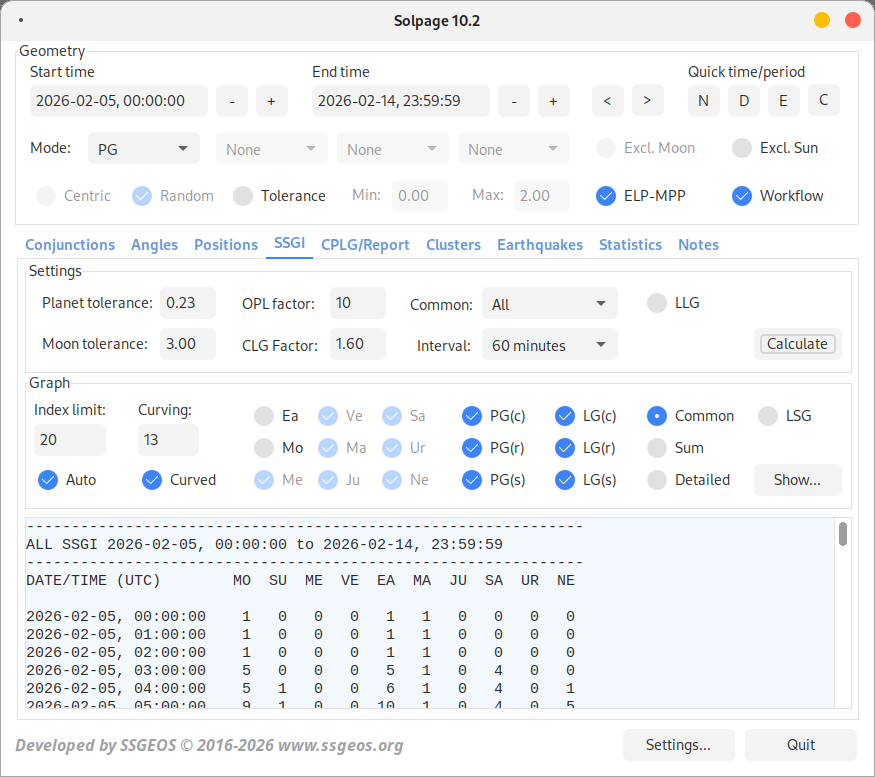Image resolution: width=875 pixels, height=777 pixels.
Task: Click the Show... button in the Graph section
Action: point(797,480)
